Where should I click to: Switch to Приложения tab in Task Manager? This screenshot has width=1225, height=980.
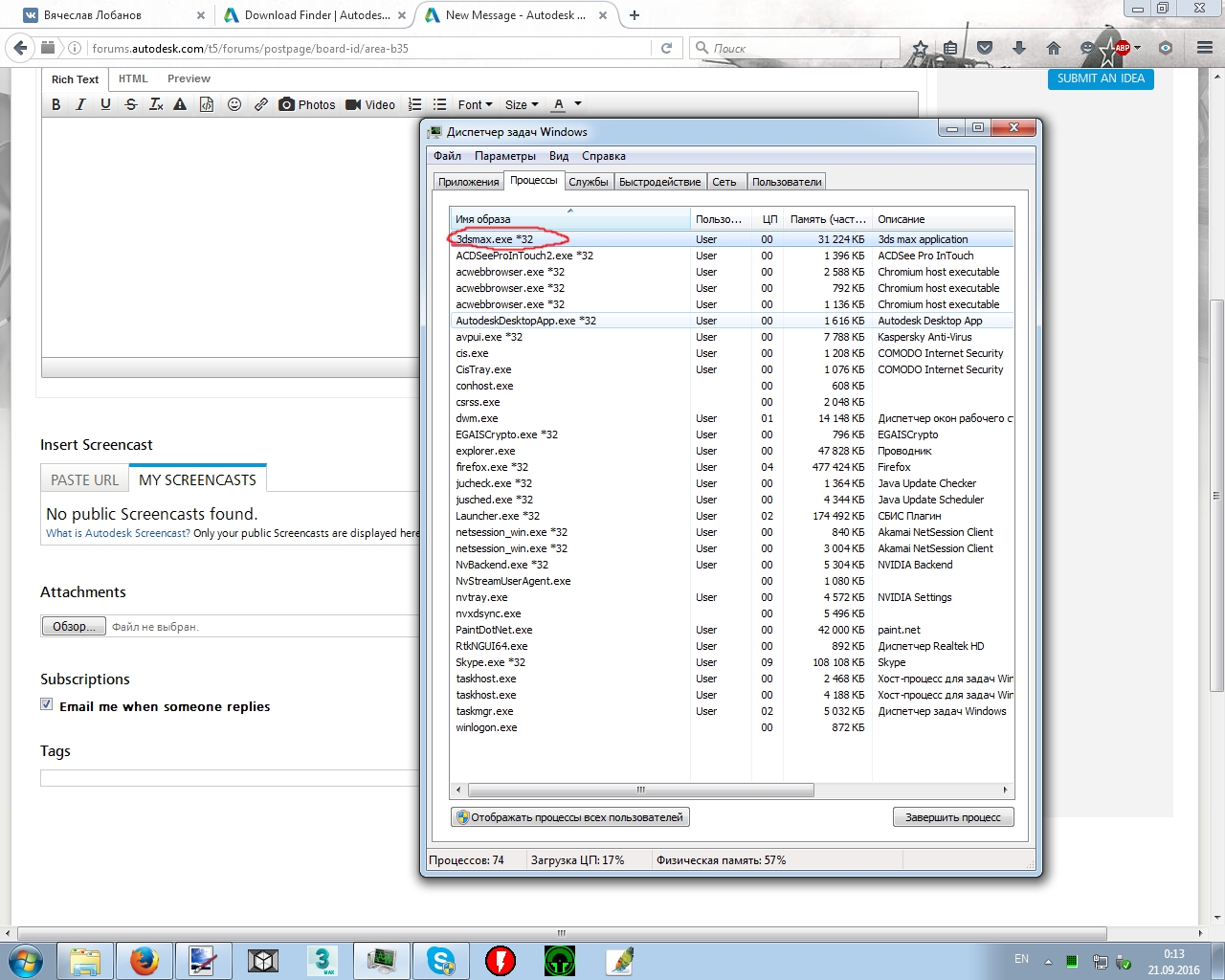pos(468,182)
